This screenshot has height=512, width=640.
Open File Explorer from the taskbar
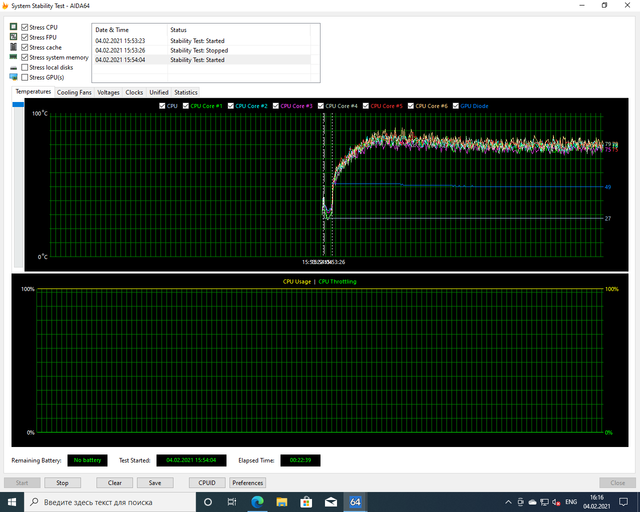pyautogui.click(x=282, y=502)
